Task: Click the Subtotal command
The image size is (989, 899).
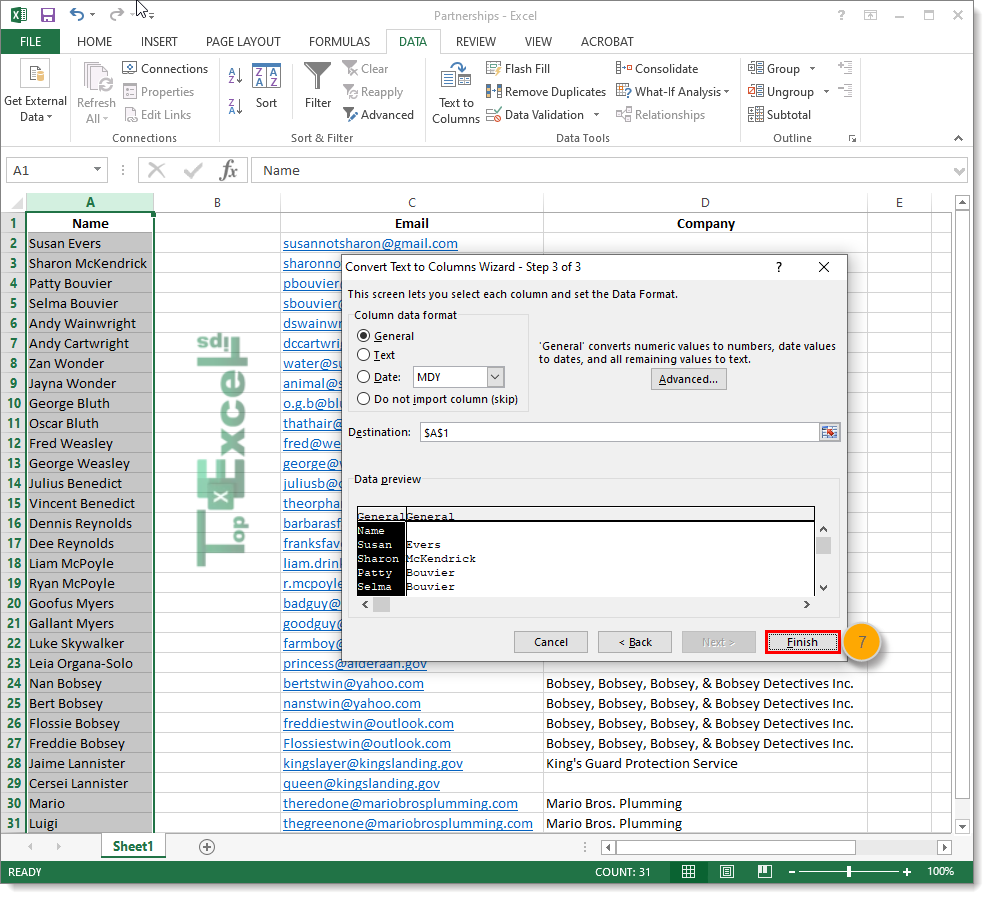Action: coord(780,115)
